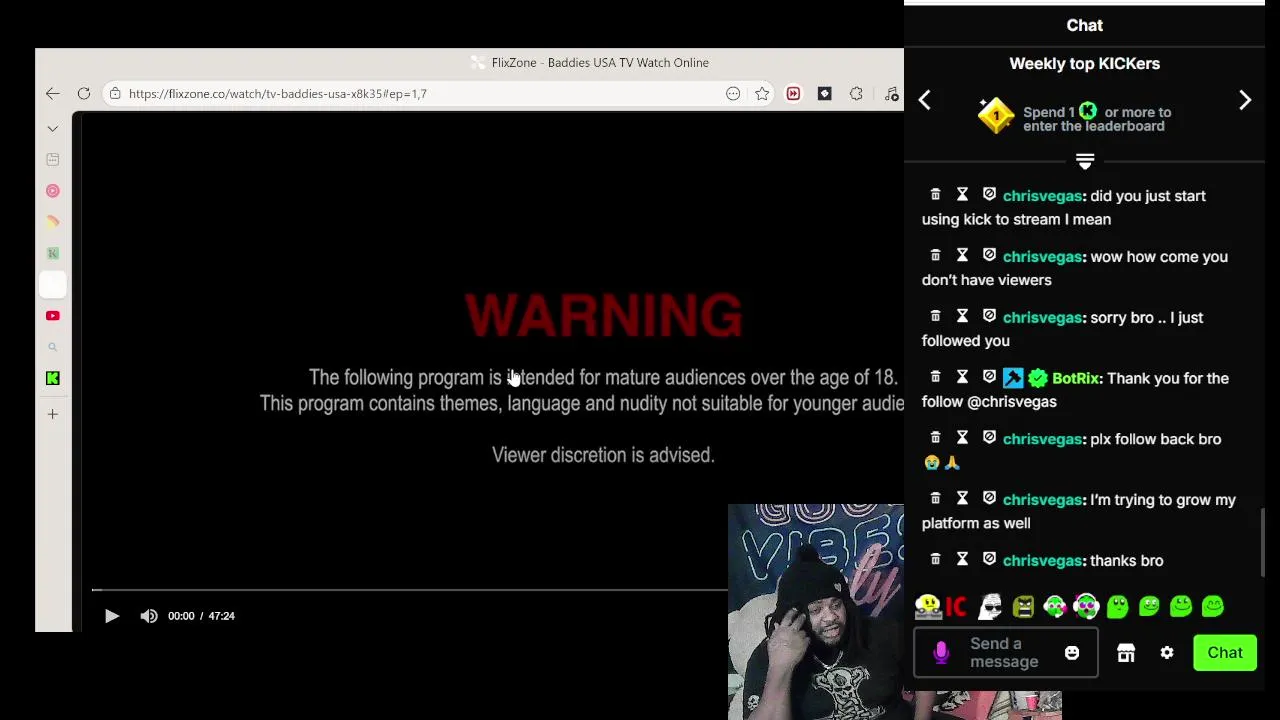
Task: Ban user on 'wow how come' message
Action: 989,256
